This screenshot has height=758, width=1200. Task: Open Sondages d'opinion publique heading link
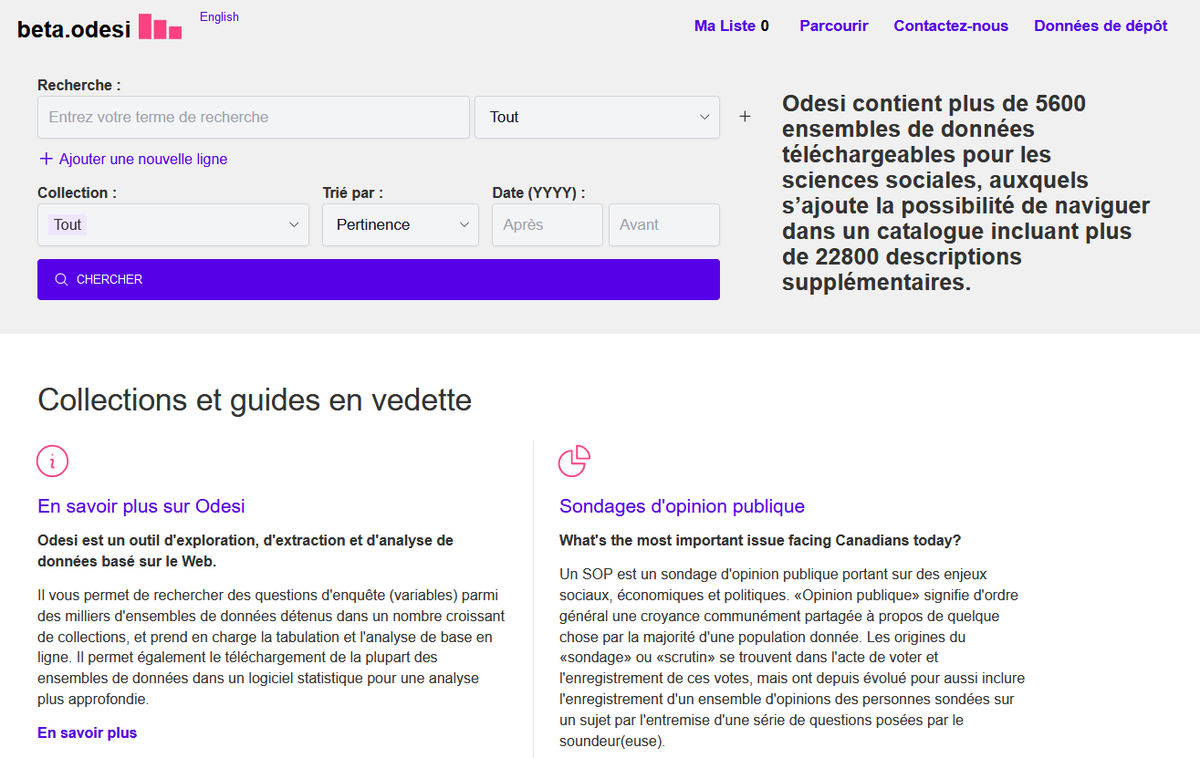tap(682, 506)
